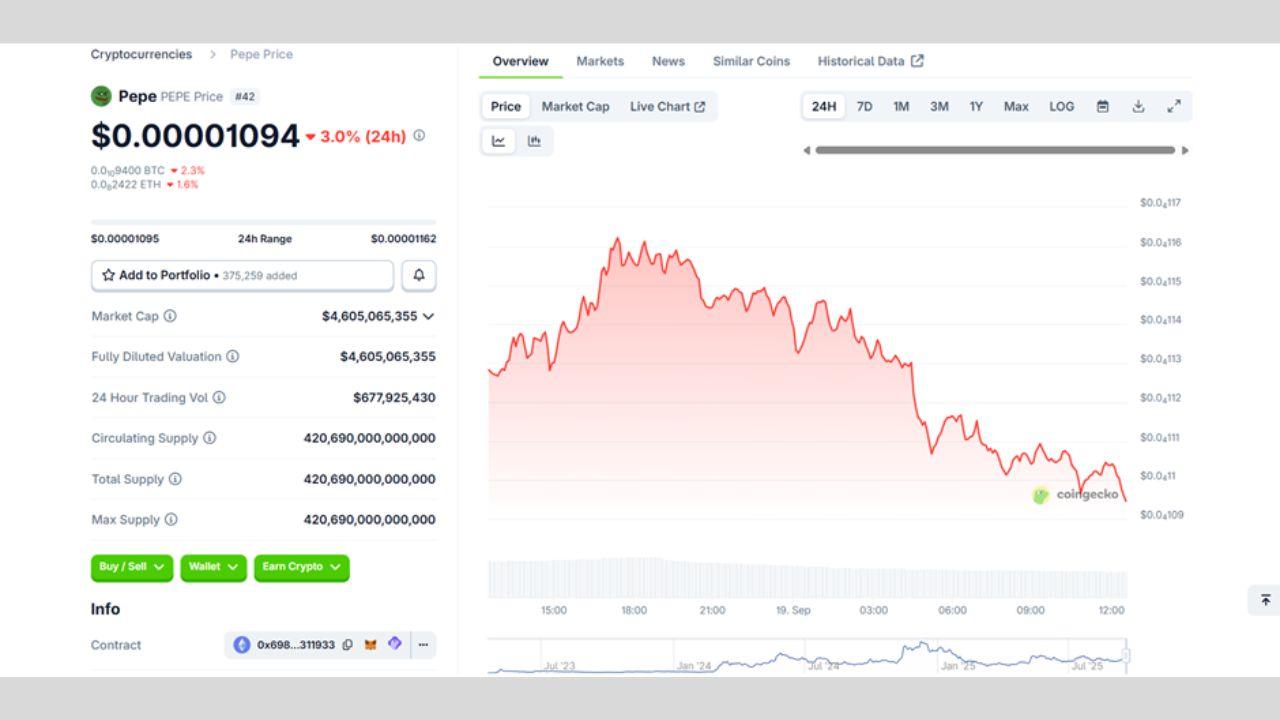Expand Market Cap details chevron
Screen dimensions: 1280x720
[428, 316]
